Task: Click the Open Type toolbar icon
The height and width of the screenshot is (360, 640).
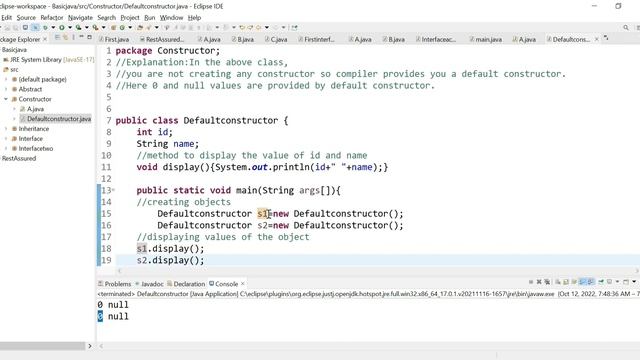Action: pos(140,27)
